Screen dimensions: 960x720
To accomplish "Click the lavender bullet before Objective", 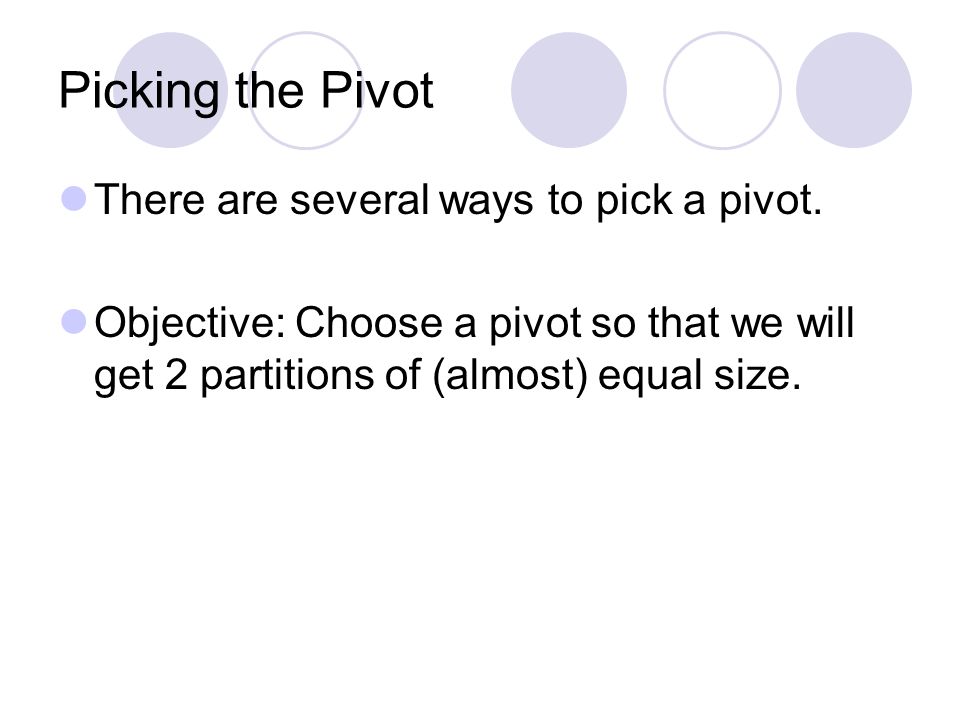I will 74,321.
